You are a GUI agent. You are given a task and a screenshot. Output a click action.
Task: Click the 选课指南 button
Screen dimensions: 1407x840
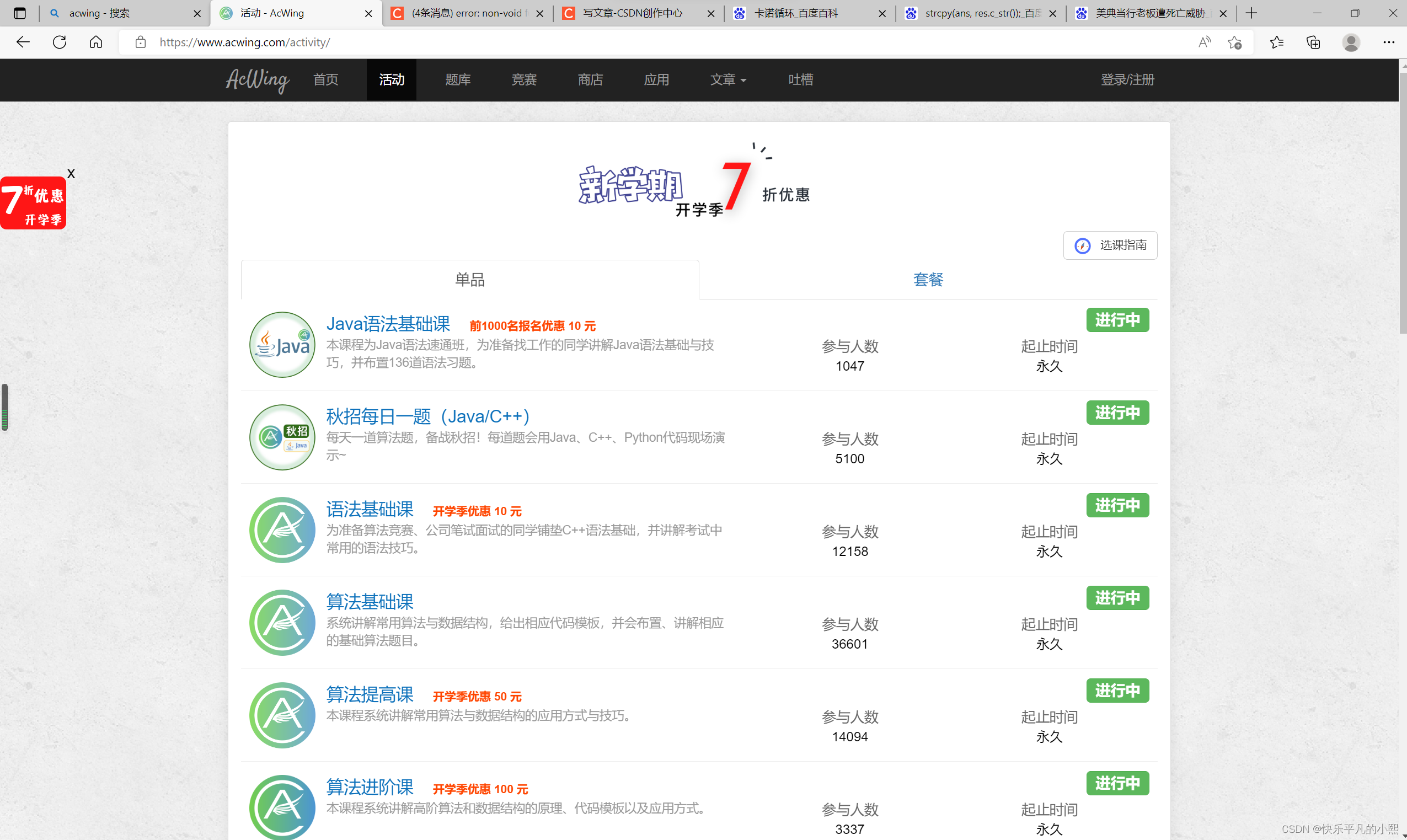(x=1110, y=245)
